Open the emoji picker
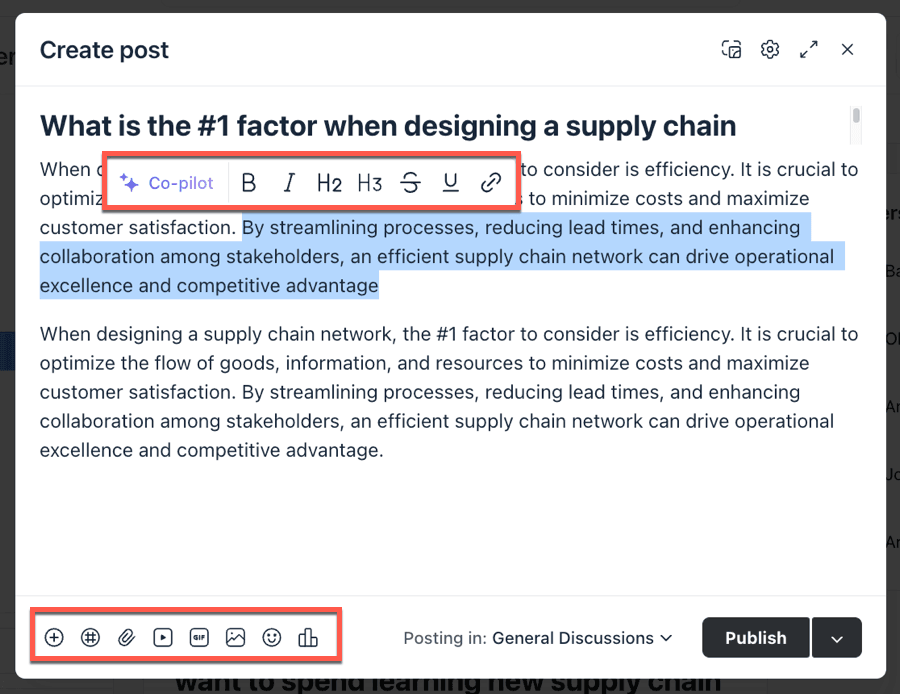Screen dimensions: 900x694 tap(271, 637)
